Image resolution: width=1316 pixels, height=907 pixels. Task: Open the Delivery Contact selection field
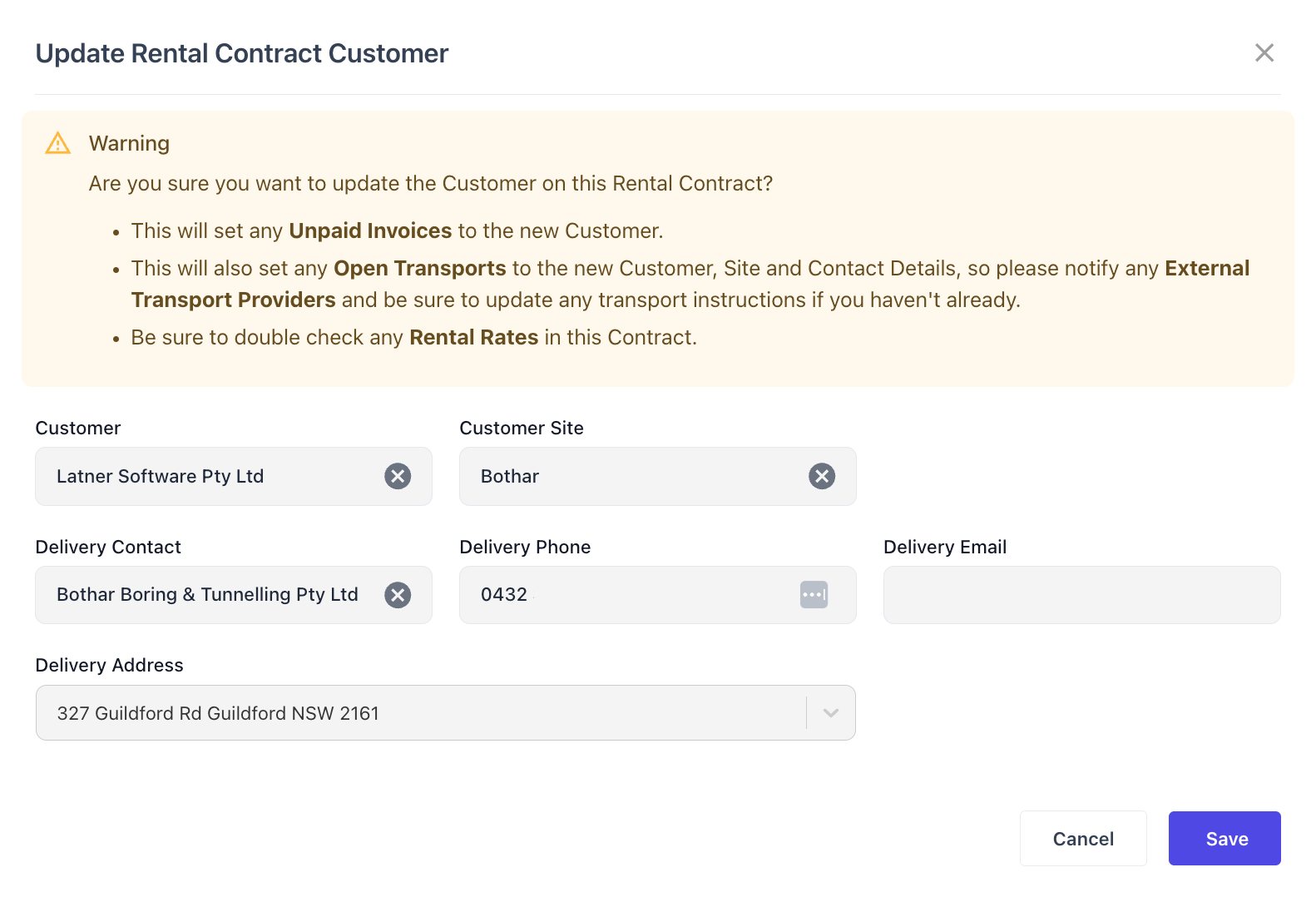(208, 595)
